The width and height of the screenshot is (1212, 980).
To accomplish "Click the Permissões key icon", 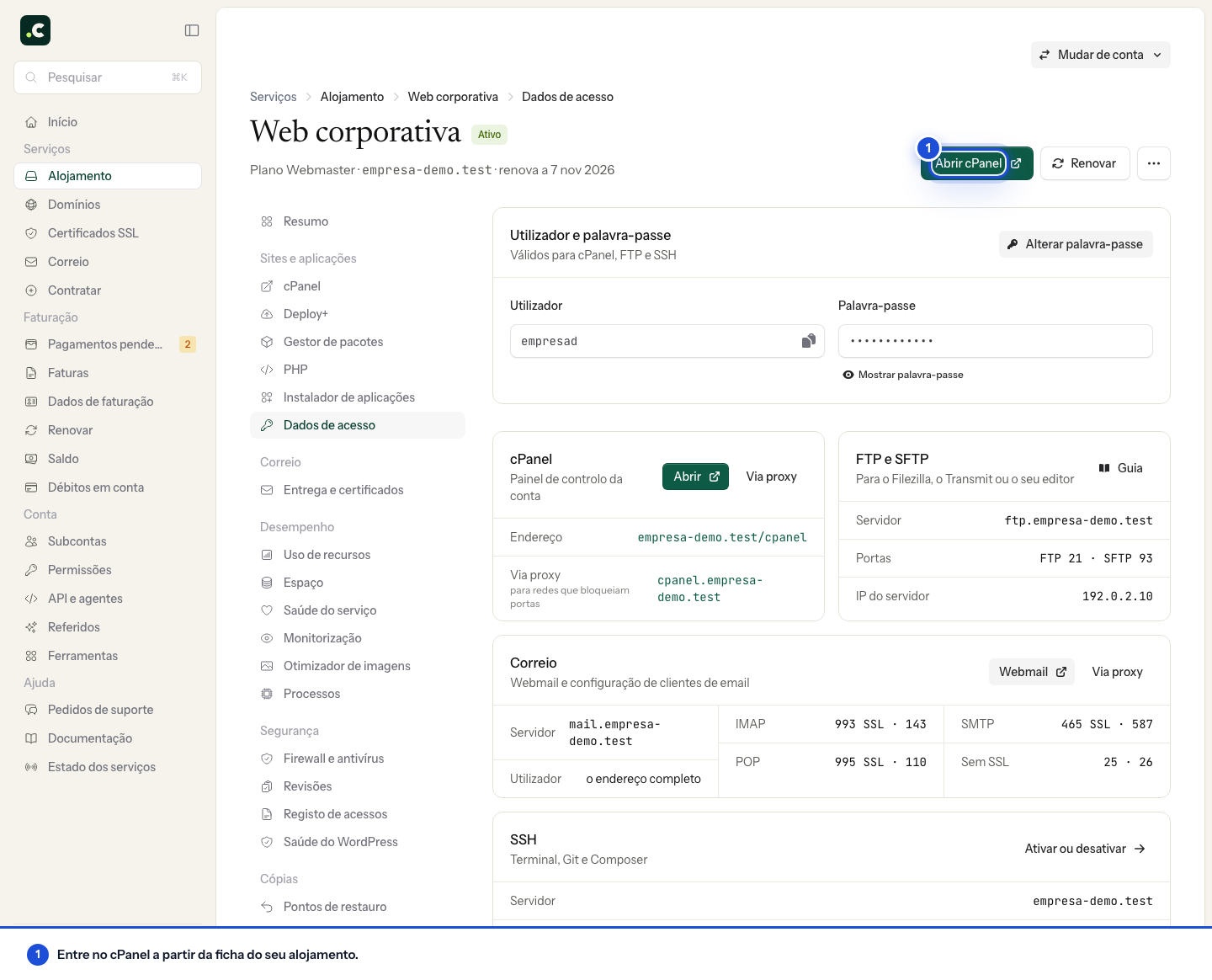I will click(x=31, y=570).
